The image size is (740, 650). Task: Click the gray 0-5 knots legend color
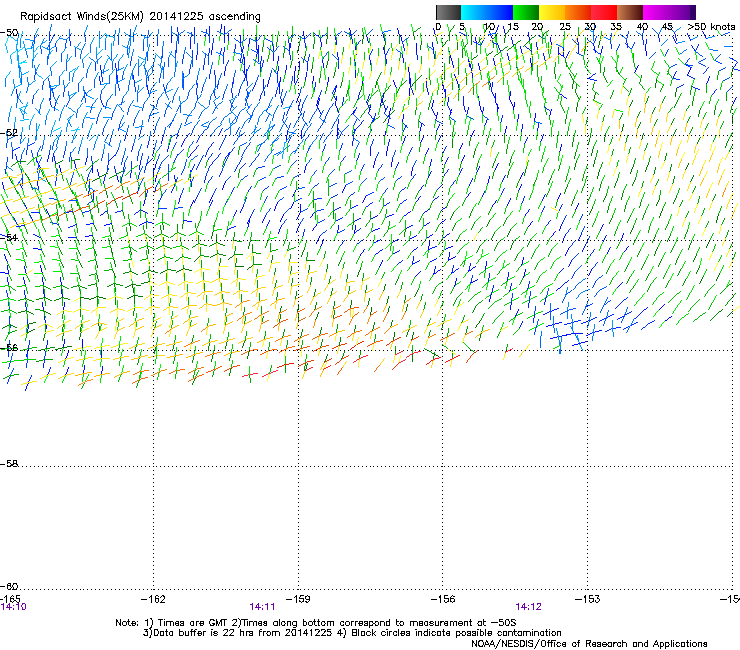(x=448, y=12)
